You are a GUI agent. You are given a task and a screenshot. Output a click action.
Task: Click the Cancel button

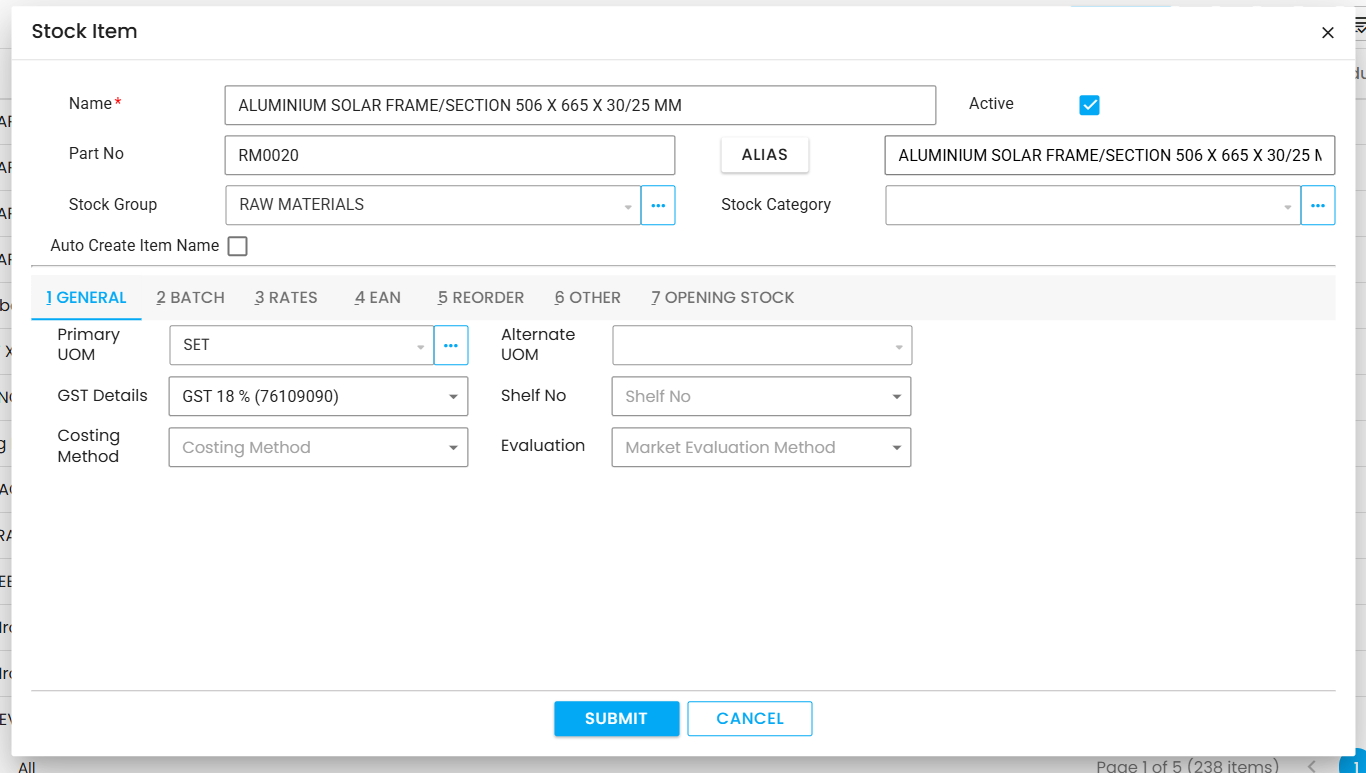(x=750, y=719)
